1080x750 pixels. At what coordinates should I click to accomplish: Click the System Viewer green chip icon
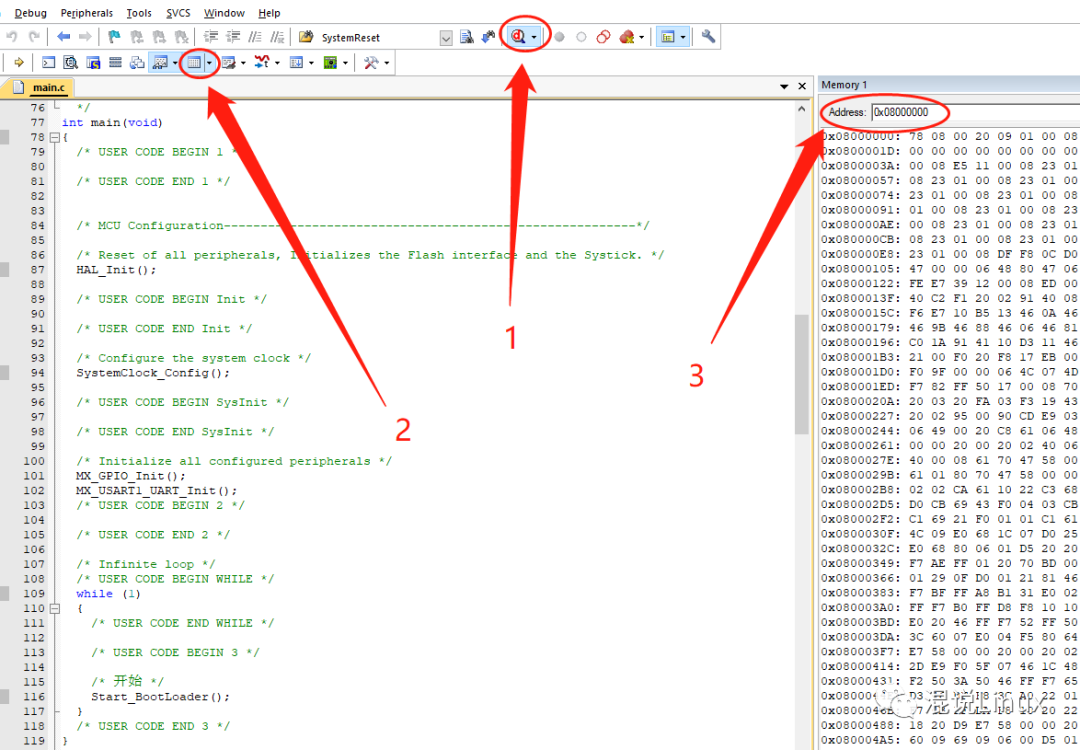click(331, 63)
